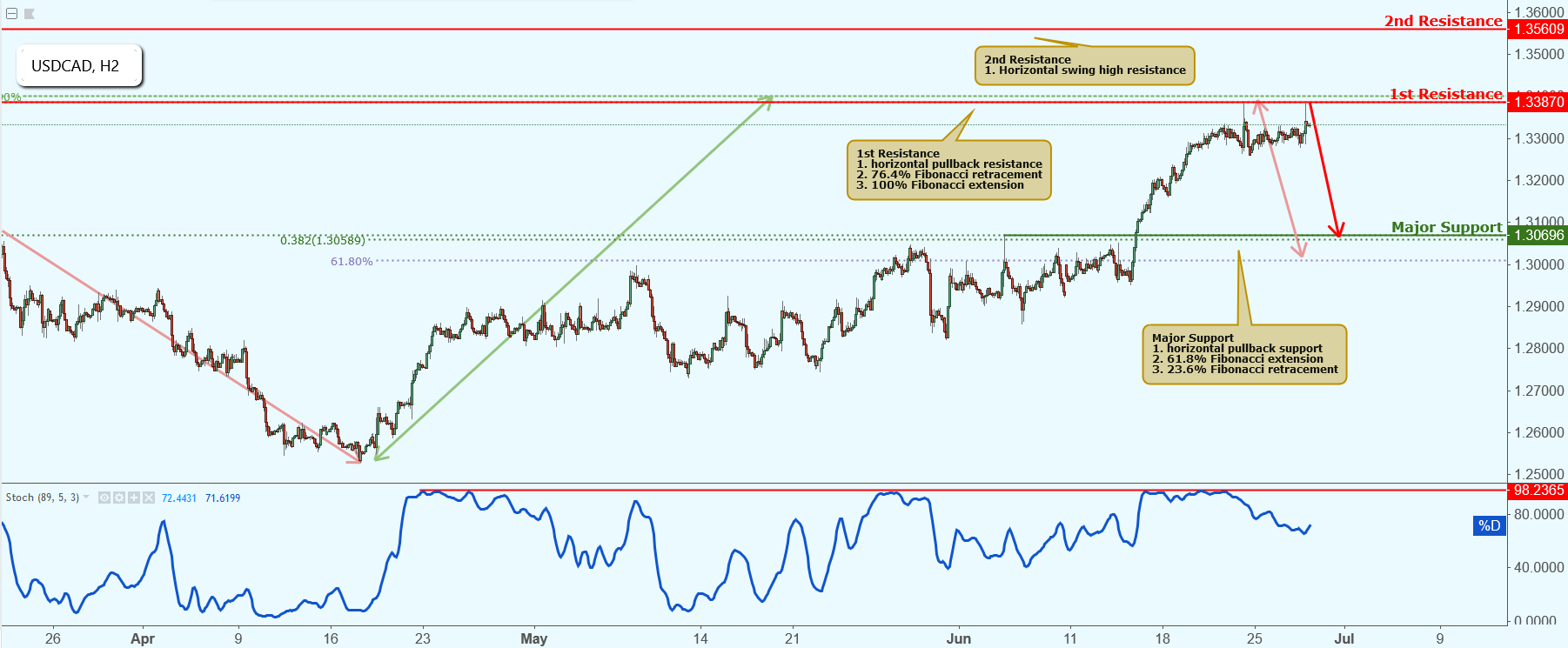1568x648 pixels.
Task: Click the 80.0000 Stoch scale value
Action: tap(1538, 514)
